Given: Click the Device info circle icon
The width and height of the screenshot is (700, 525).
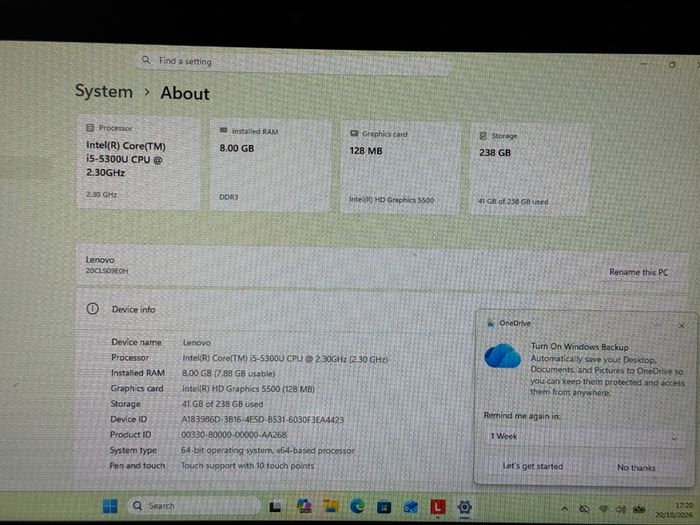Looking at the screenshot, I should (x=92, y=308).
